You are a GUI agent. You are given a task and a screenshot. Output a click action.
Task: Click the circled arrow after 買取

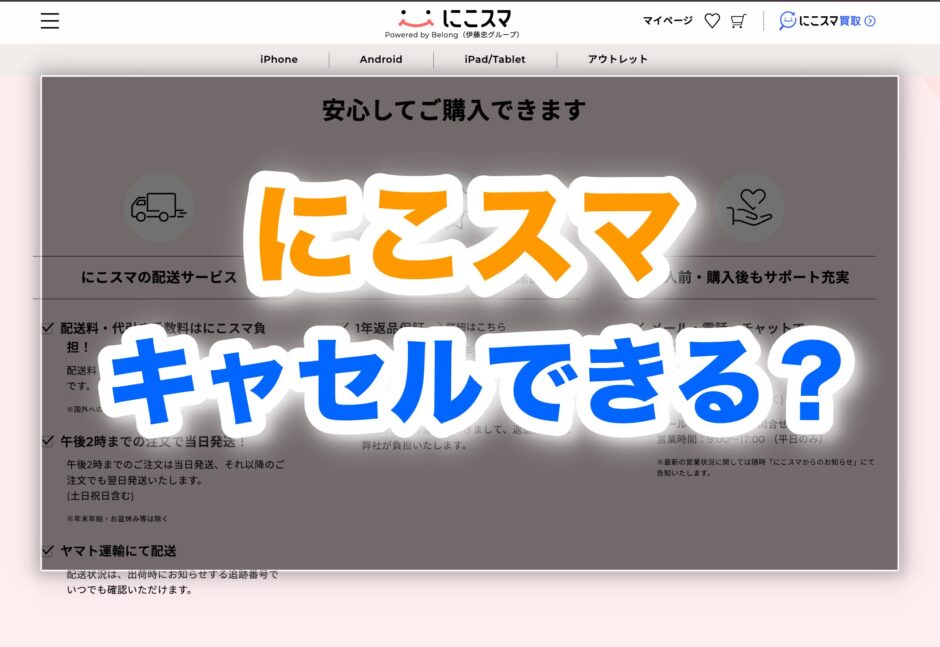(870, 21)
